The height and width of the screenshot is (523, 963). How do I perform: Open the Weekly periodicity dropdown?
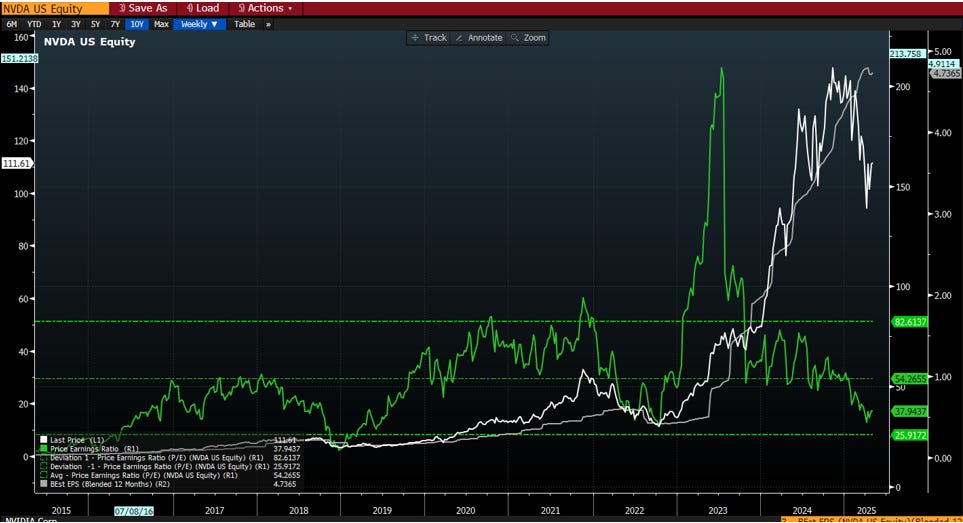pos(199,24)
